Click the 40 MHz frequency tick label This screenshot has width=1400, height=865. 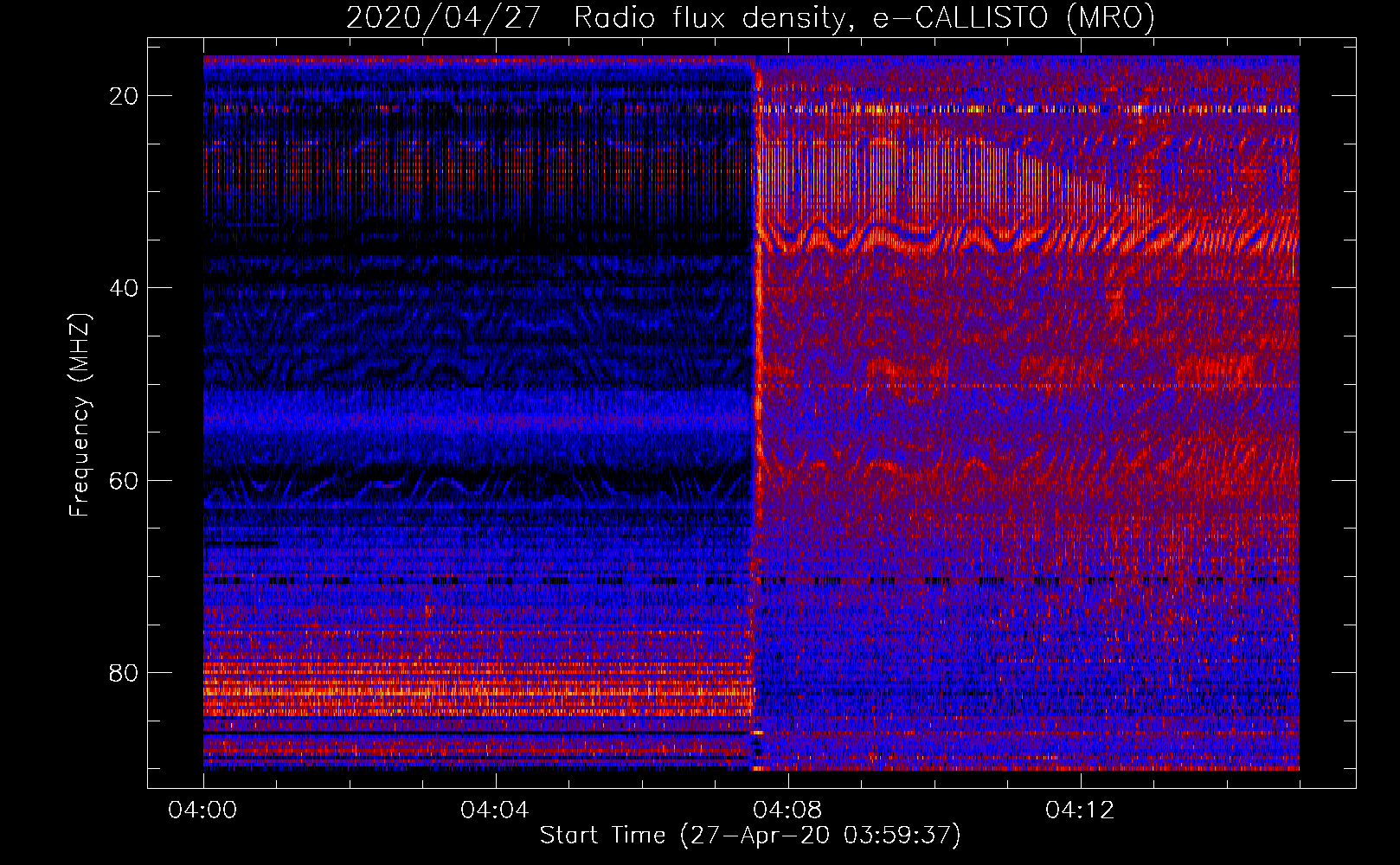124,288
